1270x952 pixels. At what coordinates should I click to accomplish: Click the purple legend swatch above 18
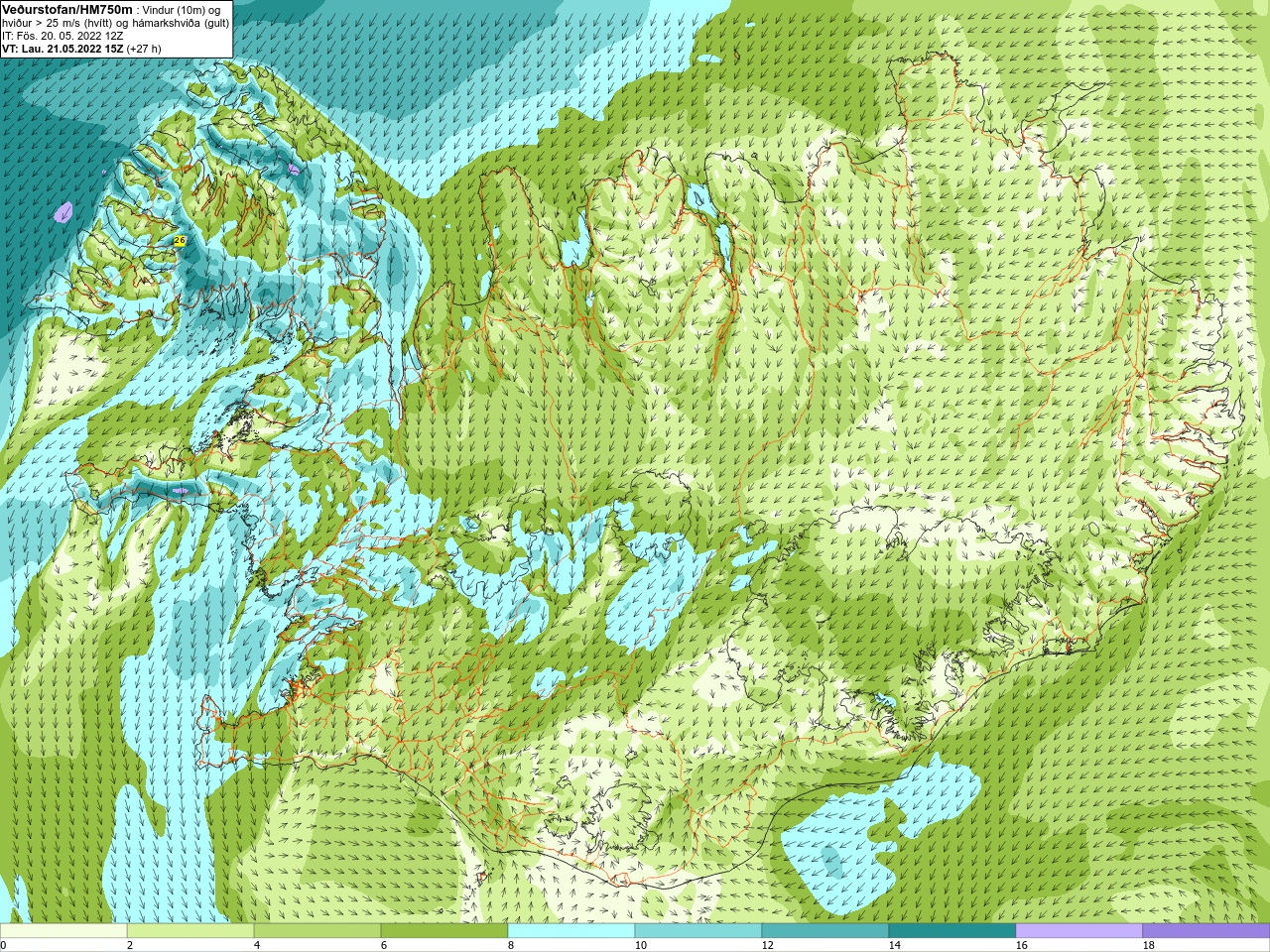pyautogui.click(x=1206, y=931)
